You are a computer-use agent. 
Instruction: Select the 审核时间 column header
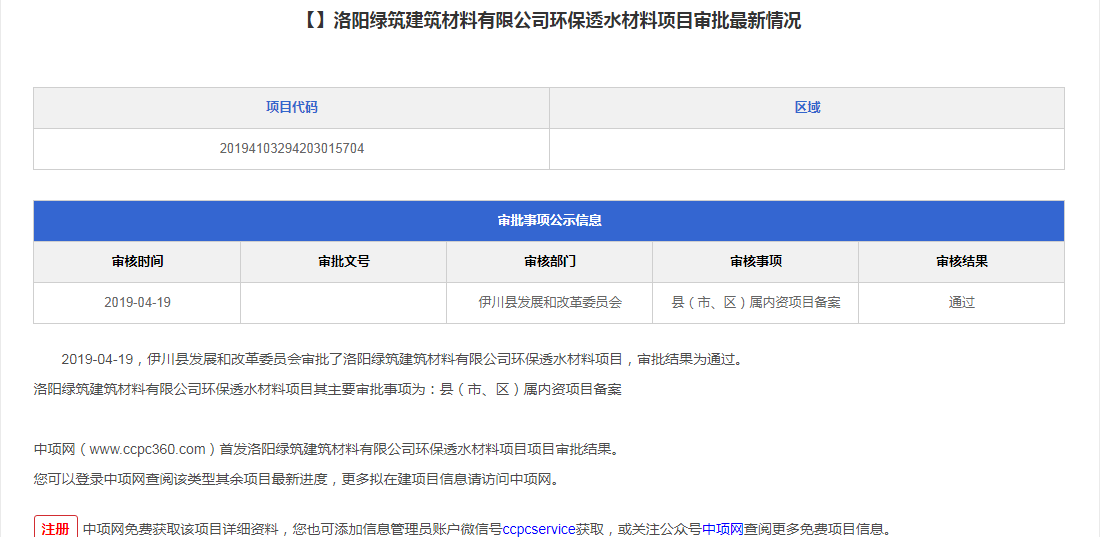tap(137, 262)
